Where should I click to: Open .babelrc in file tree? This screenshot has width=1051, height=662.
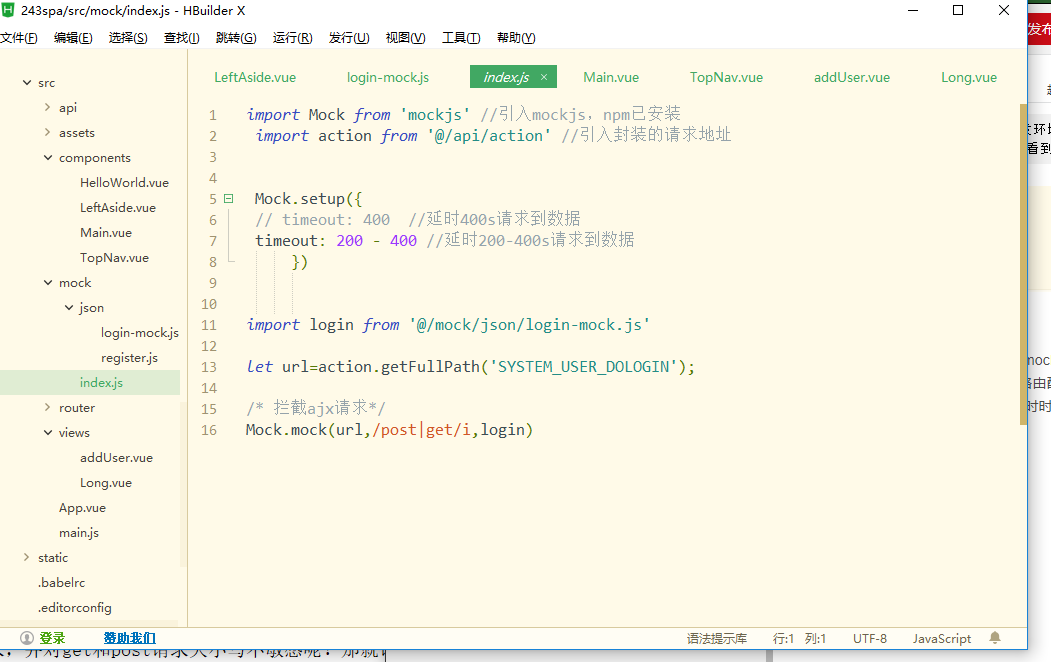pyautogui.click(x=61, y=582)
